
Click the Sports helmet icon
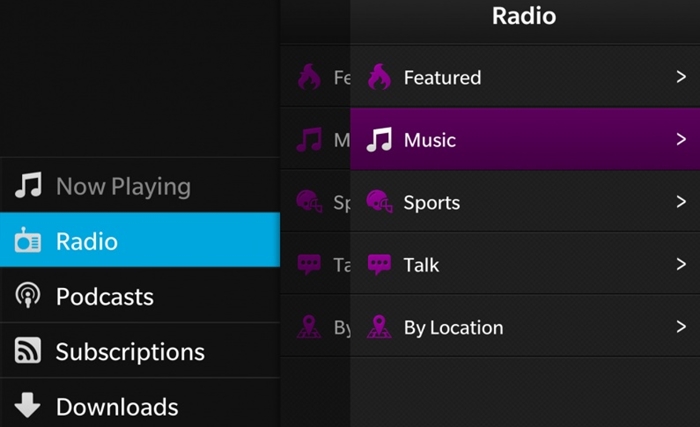point(379,202)
